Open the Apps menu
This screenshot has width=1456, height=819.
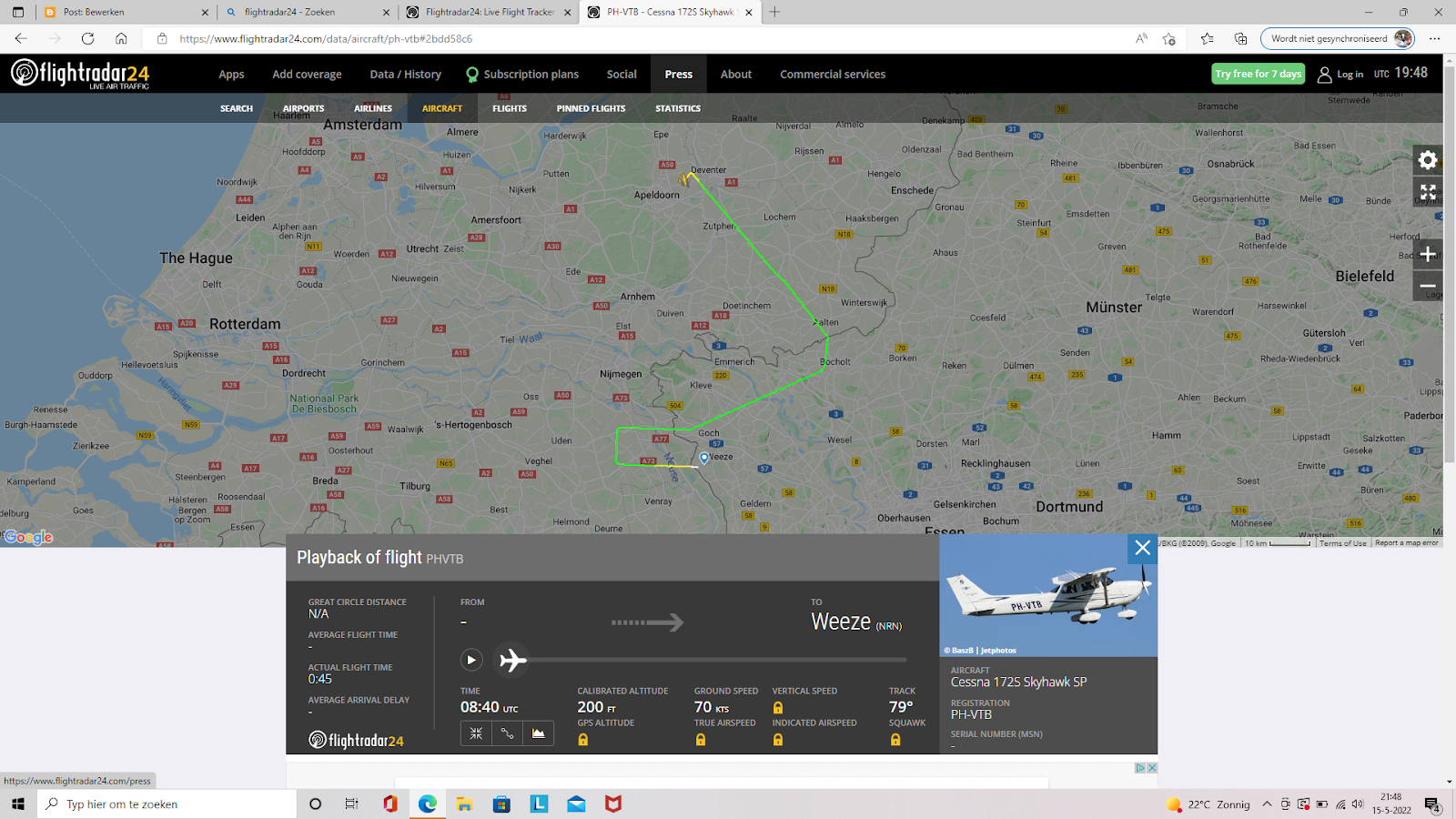(231, 75)
